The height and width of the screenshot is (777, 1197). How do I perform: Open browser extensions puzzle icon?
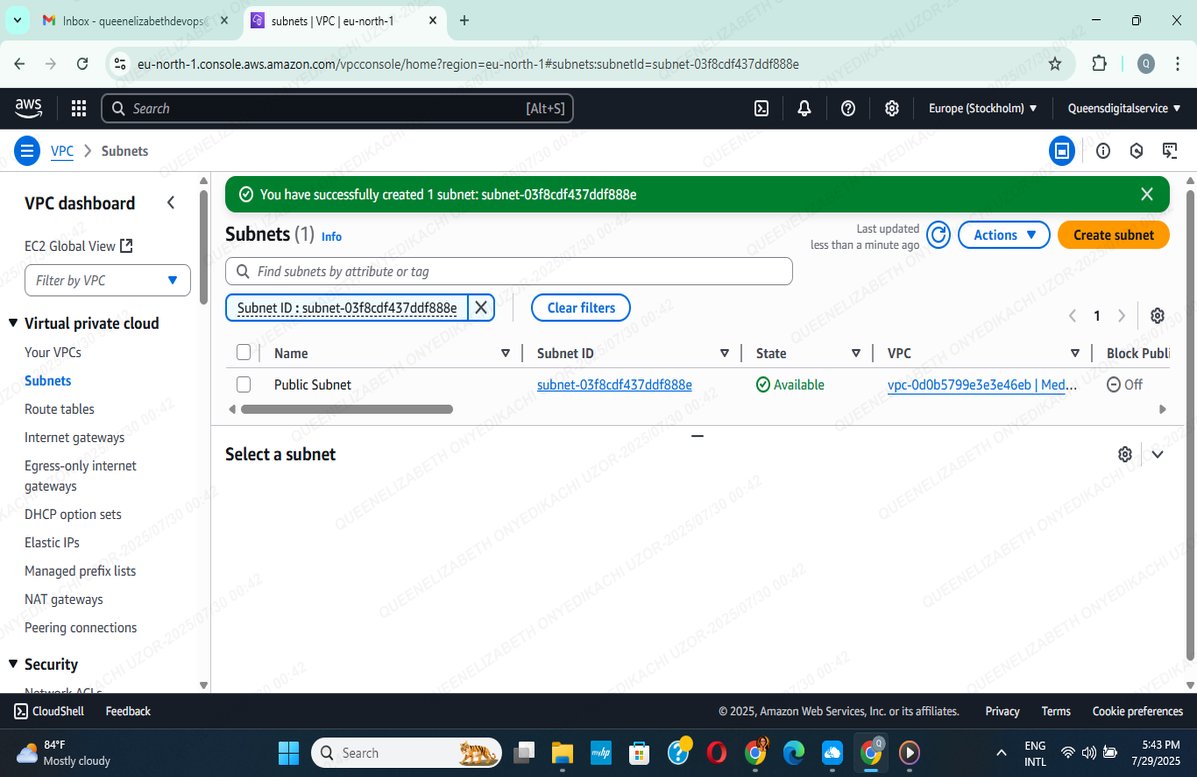(1099, 64)
